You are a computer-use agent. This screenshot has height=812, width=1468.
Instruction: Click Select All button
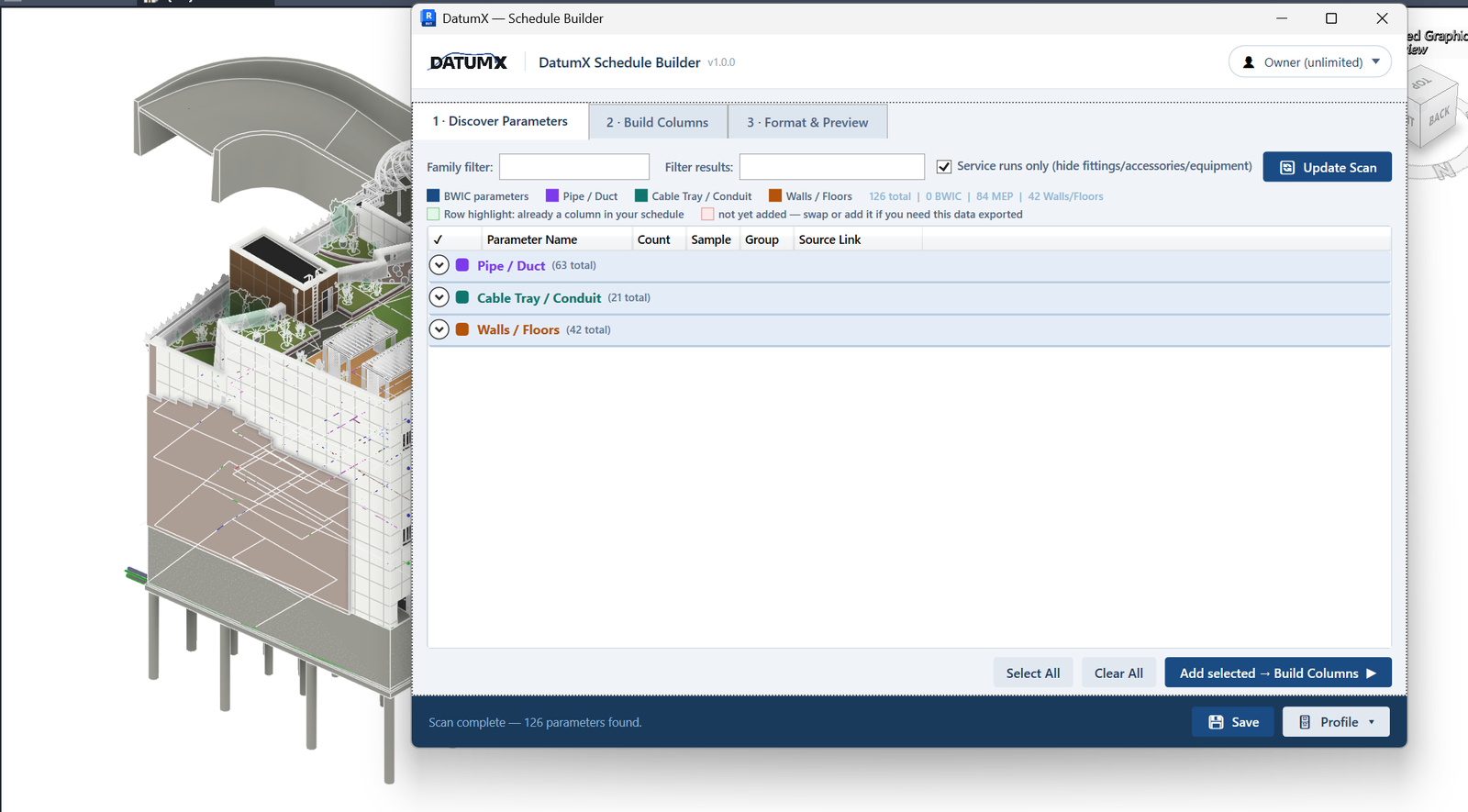1033,673
